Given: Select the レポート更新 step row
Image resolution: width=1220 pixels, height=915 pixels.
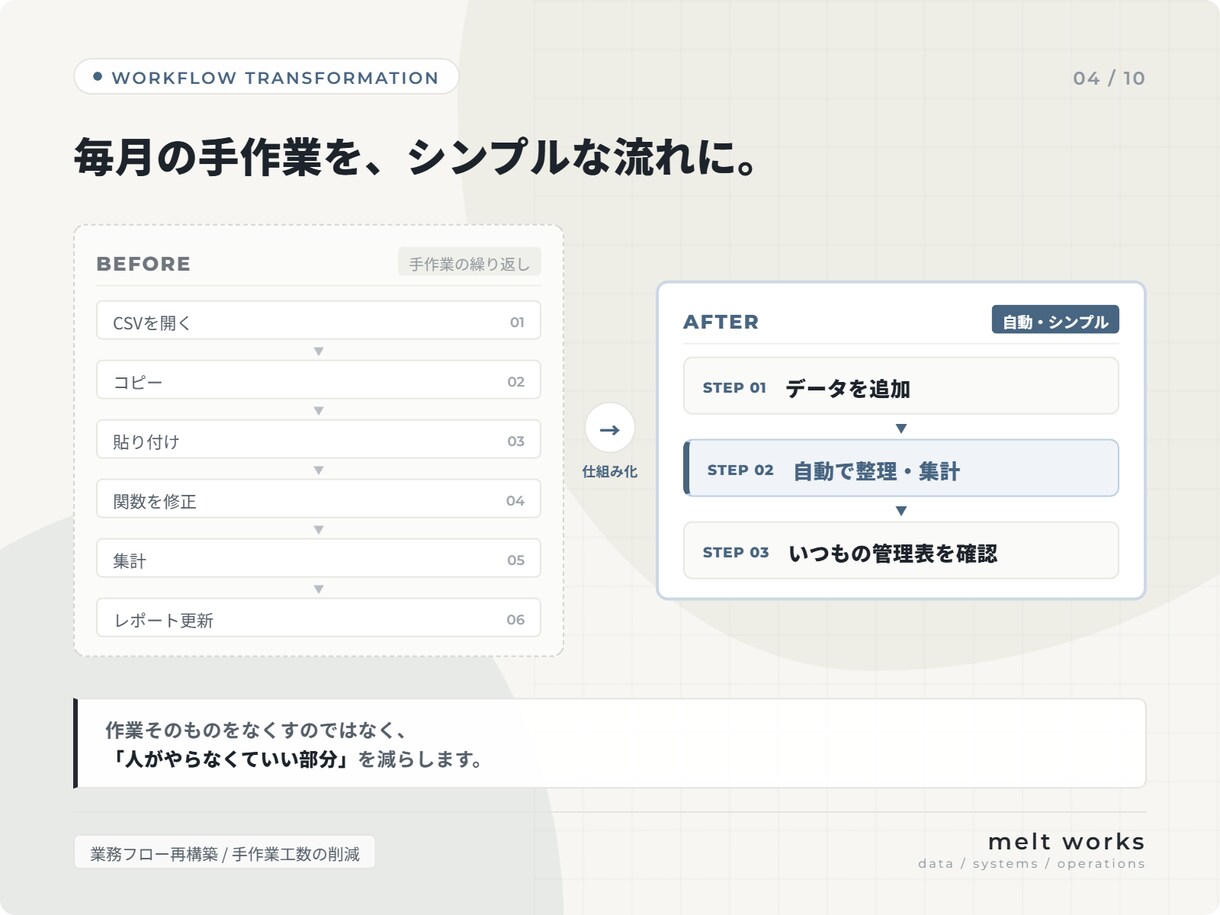Looking at the screenshot, I should (318, 618).
